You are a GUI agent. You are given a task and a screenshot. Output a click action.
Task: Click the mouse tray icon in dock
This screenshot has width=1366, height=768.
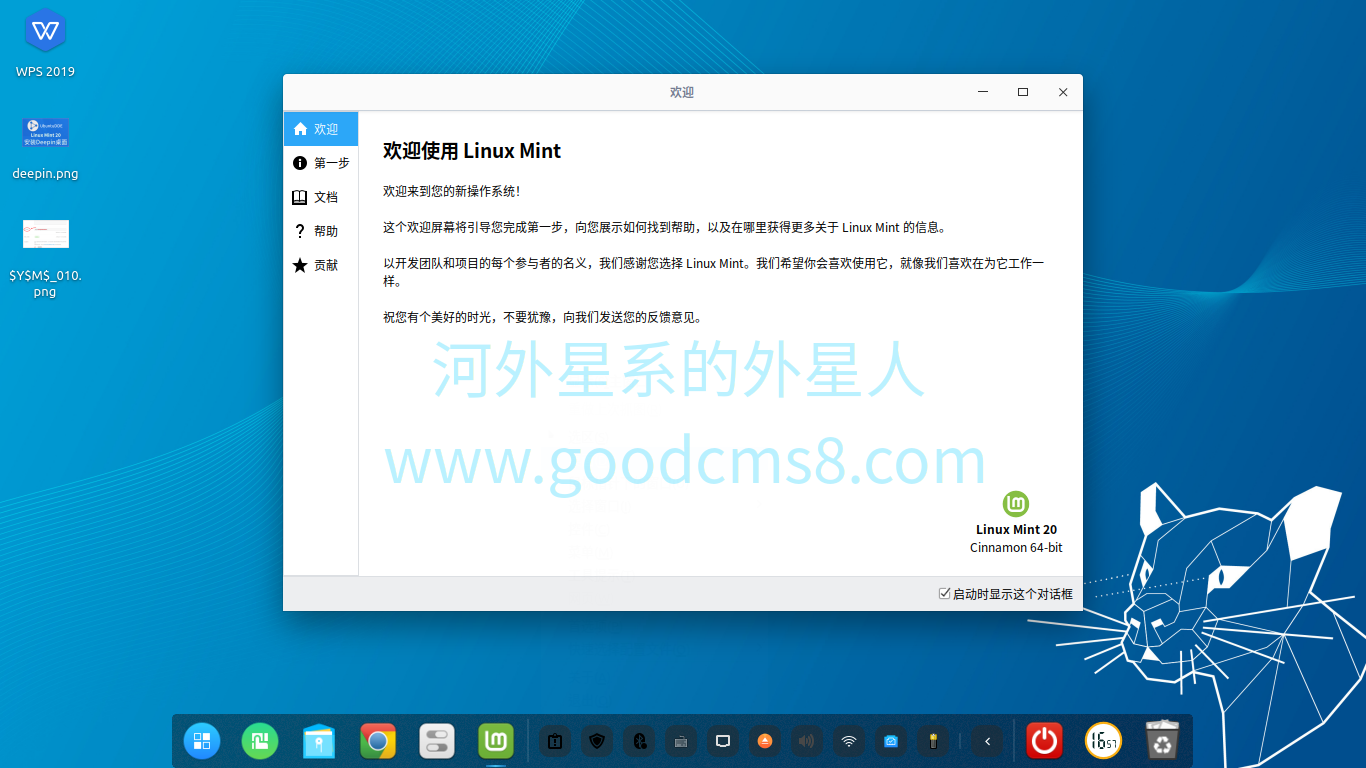point(639,741)
